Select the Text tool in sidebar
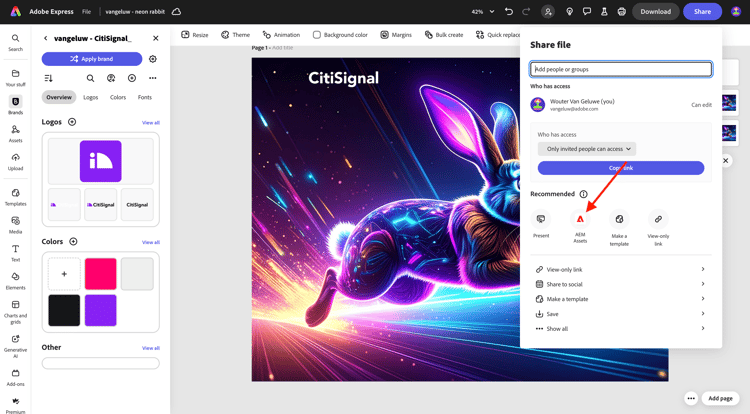This screenshot has width=750, height=414. pos(15,253)
